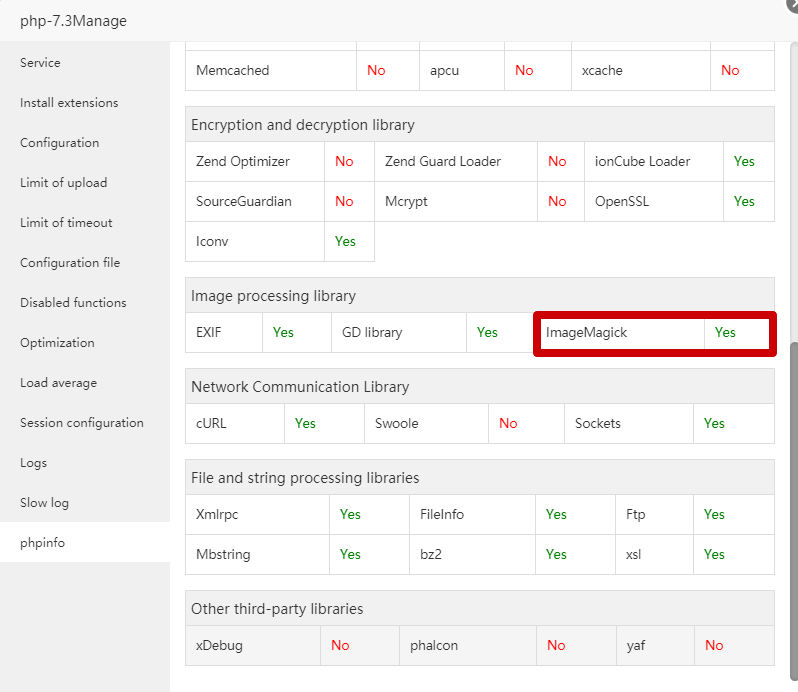Switch to Optimization section
This screenshot has width=798, height=692.
click(x=57, y=343)
